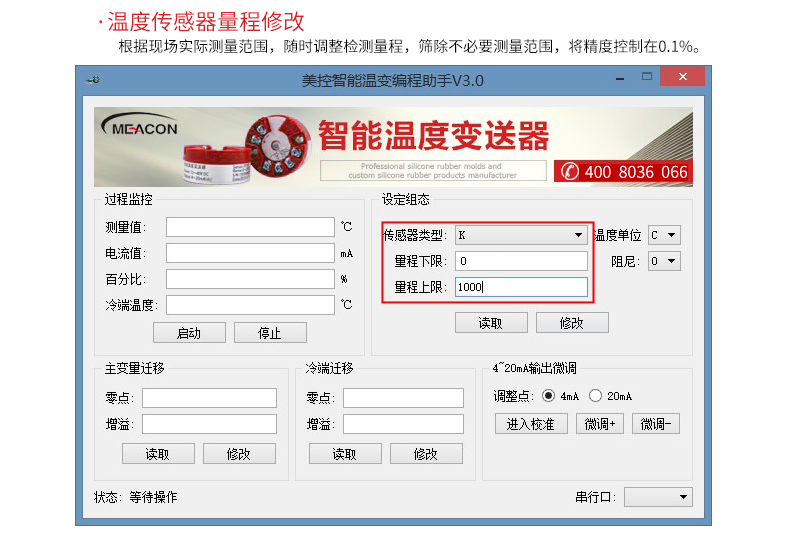Select the 20mA adjustment point radio button
Screen dimensions: 790x555
[596, 395]
